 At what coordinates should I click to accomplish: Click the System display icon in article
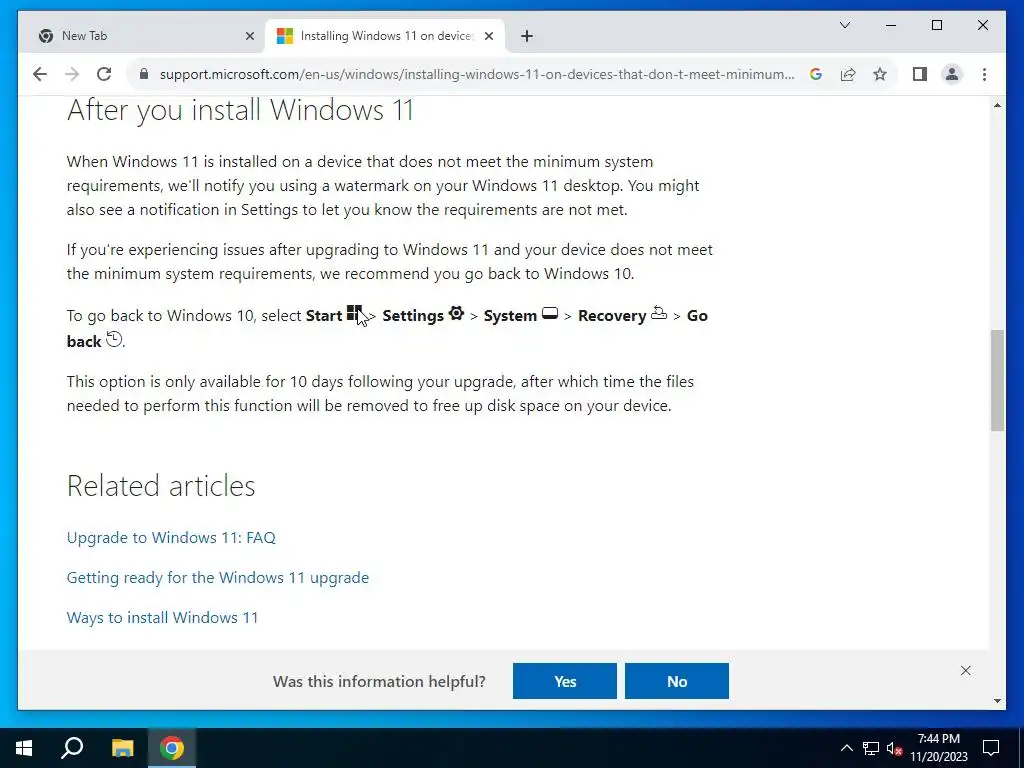pyautogui.click(x=550, y=313)
